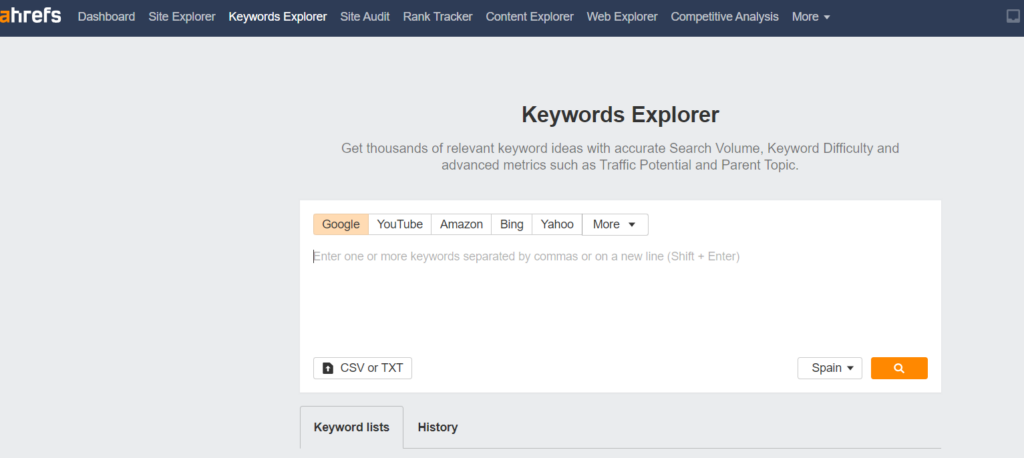The height and width of the screenshot is (458, 1024).
Task: Click the orange search magnifier button
Action: pyautogui.click(x=899, y=368)
